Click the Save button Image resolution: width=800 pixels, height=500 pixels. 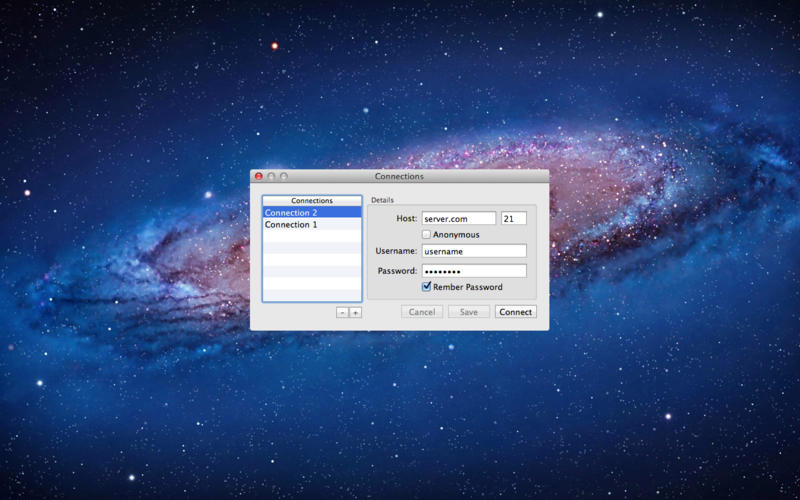coord(468,312)
